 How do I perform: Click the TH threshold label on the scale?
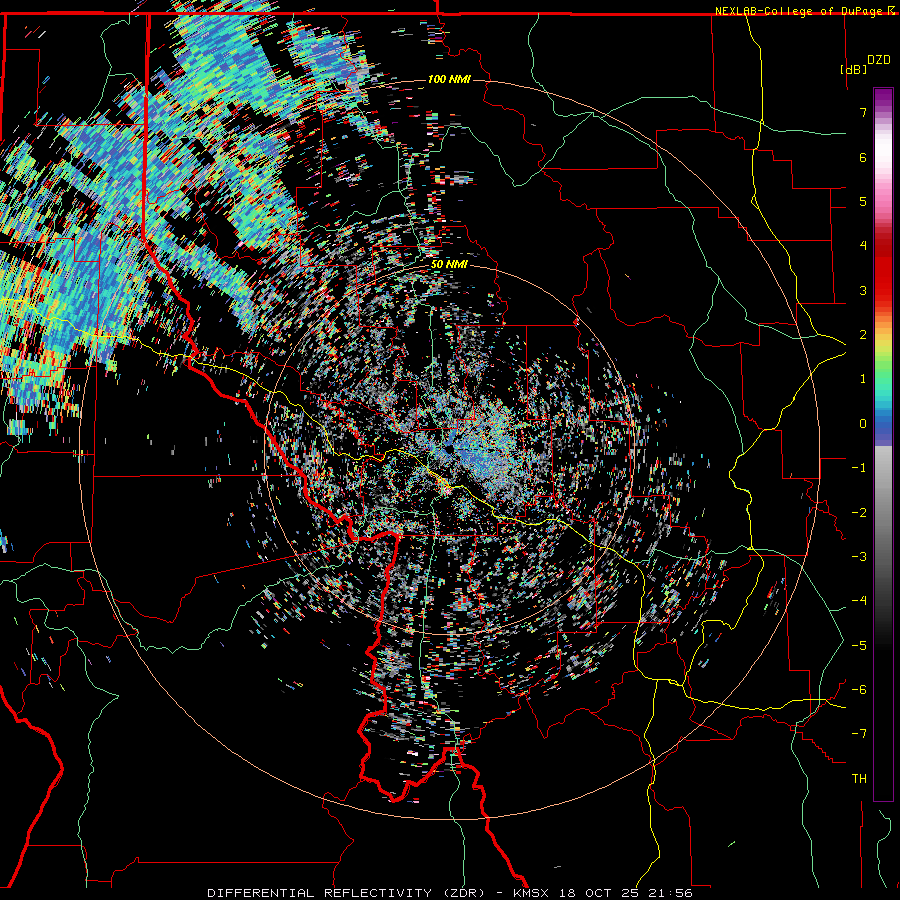[859, 779]
